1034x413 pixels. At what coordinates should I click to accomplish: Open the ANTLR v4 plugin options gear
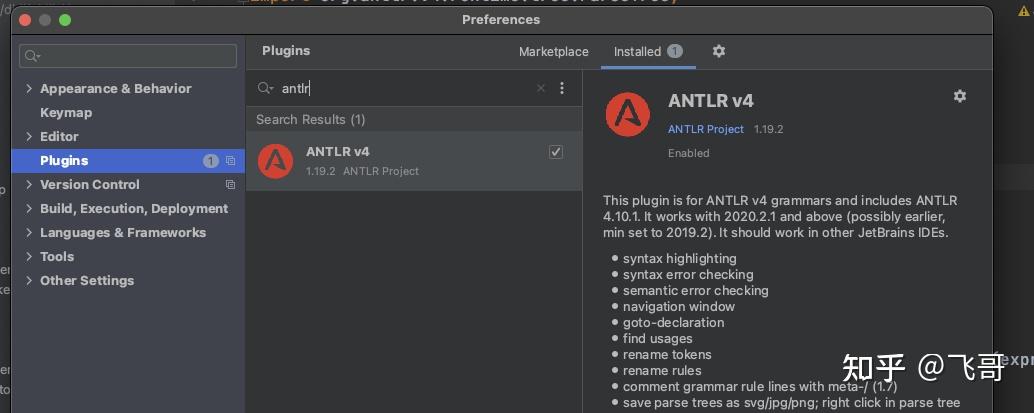point(960,96)
